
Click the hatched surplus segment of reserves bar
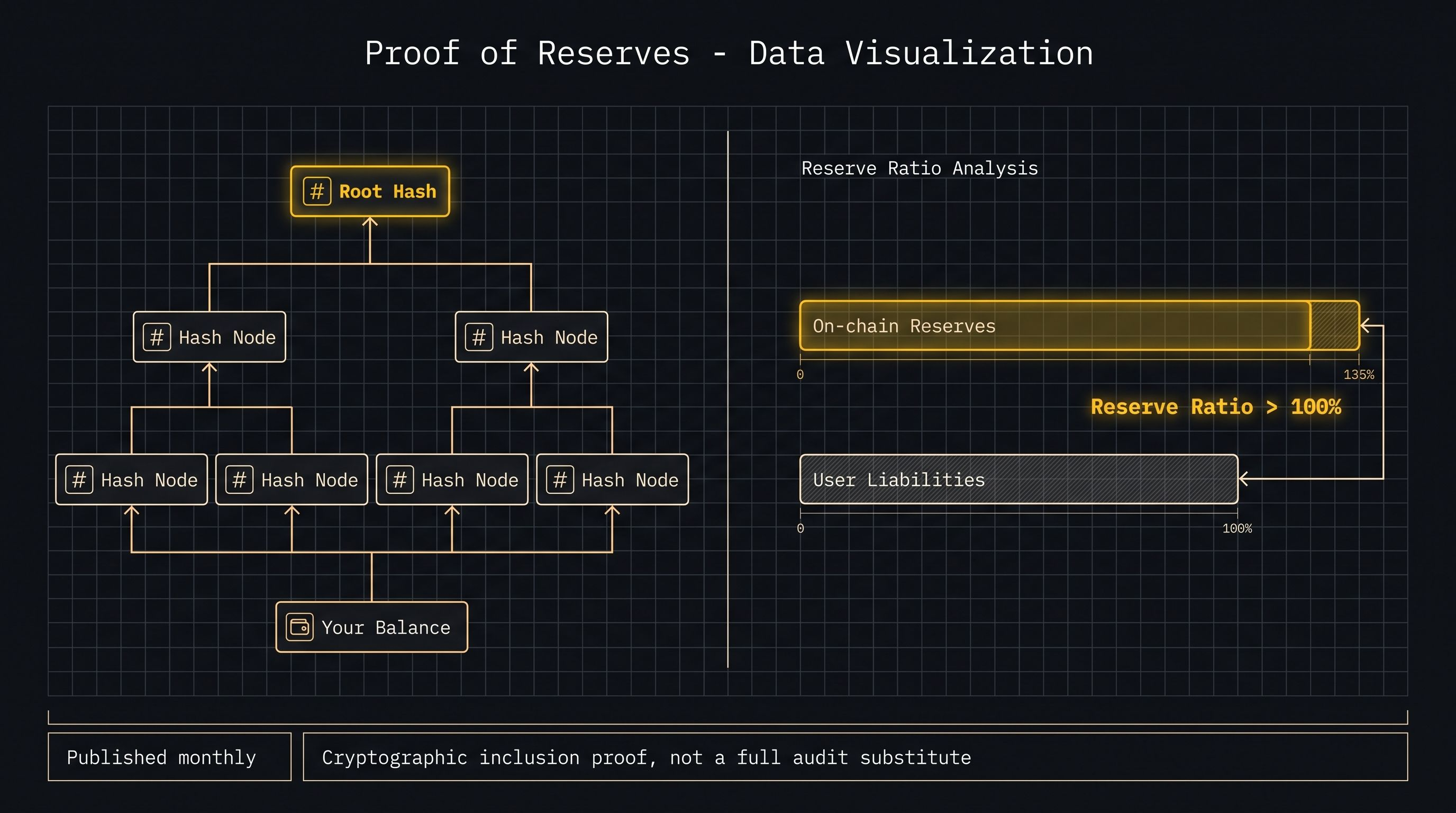point(1334,326)
